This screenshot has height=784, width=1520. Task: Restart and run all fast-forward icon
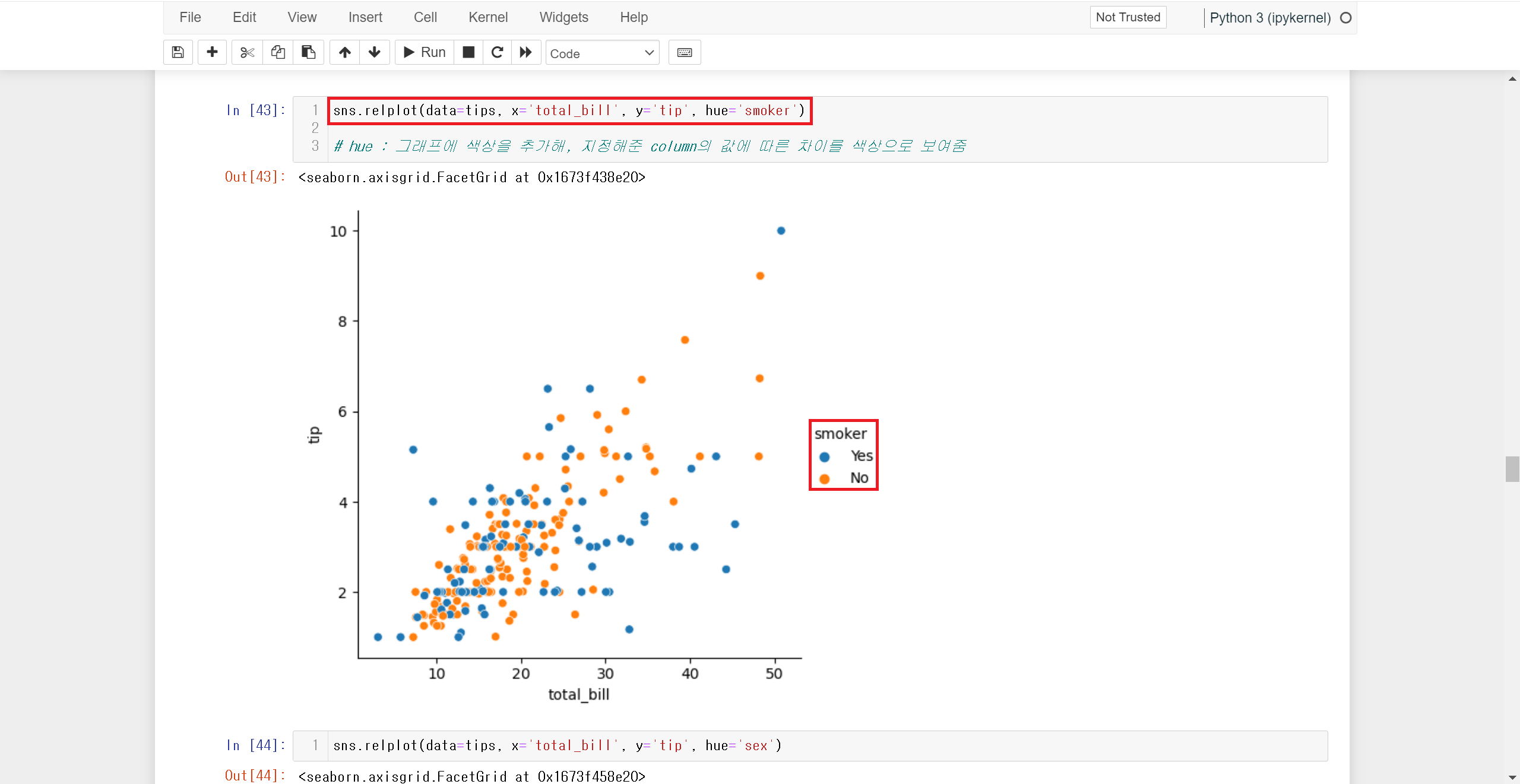pos(525,52)
